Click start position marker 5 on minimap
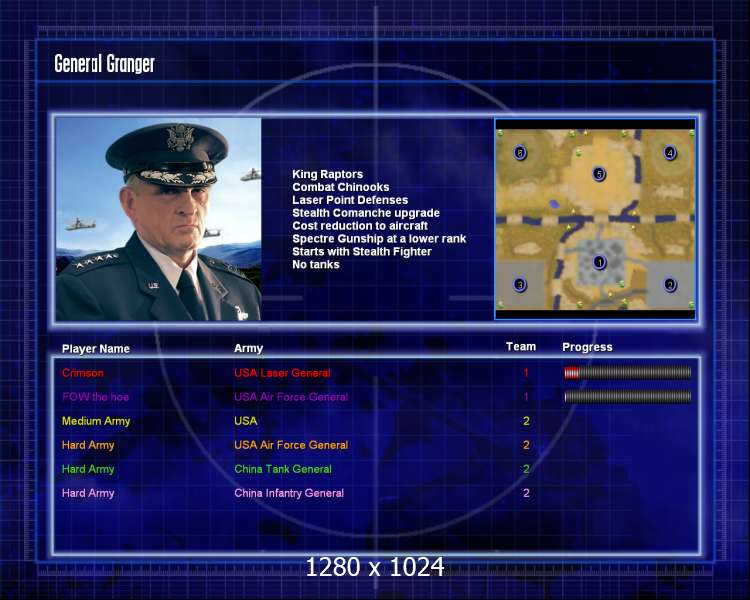The width and height of the screenshot is (750, 600). [x=599, y=174]
